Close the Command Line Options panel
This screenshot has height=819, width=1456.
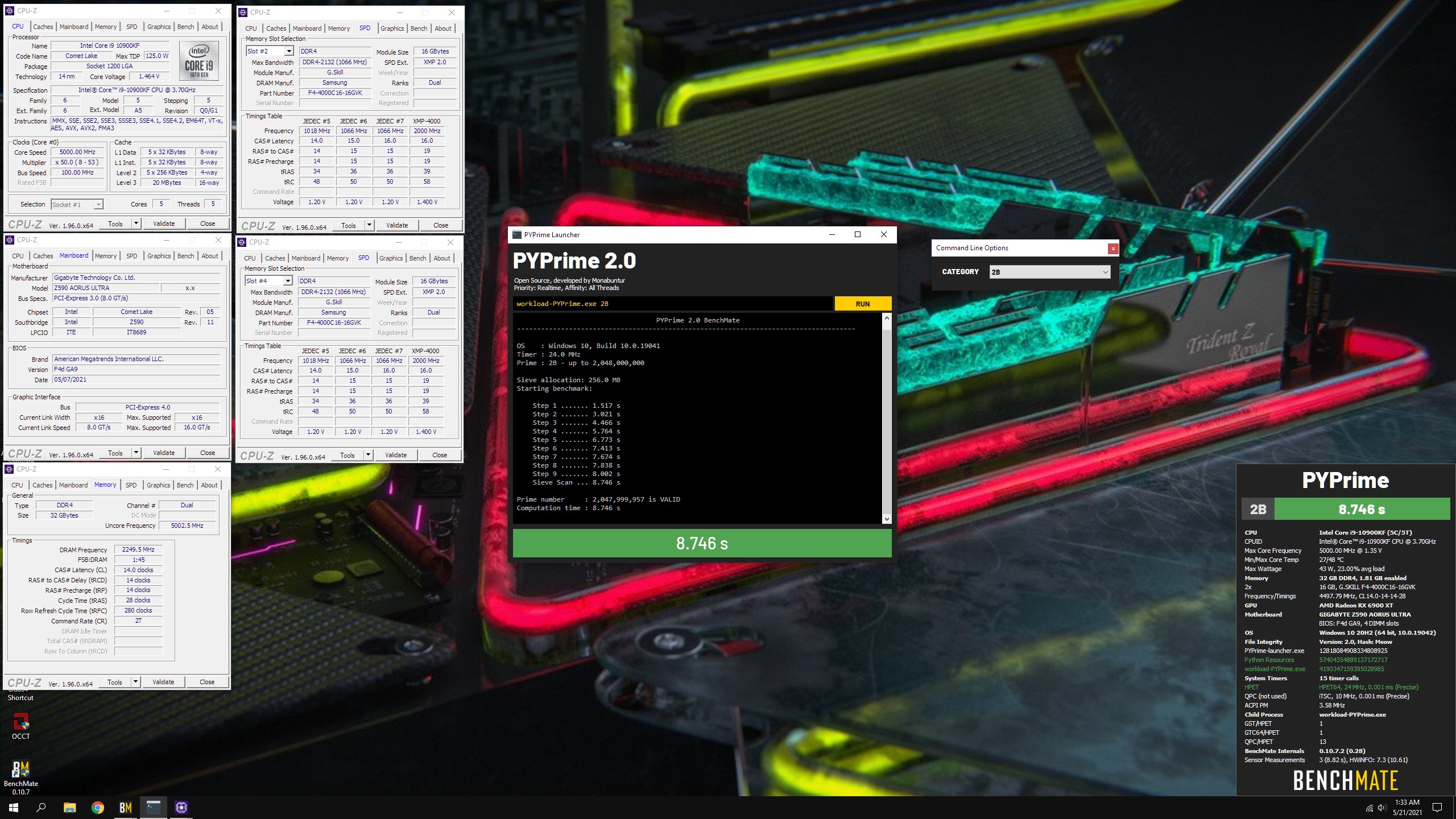(1113, 248)
